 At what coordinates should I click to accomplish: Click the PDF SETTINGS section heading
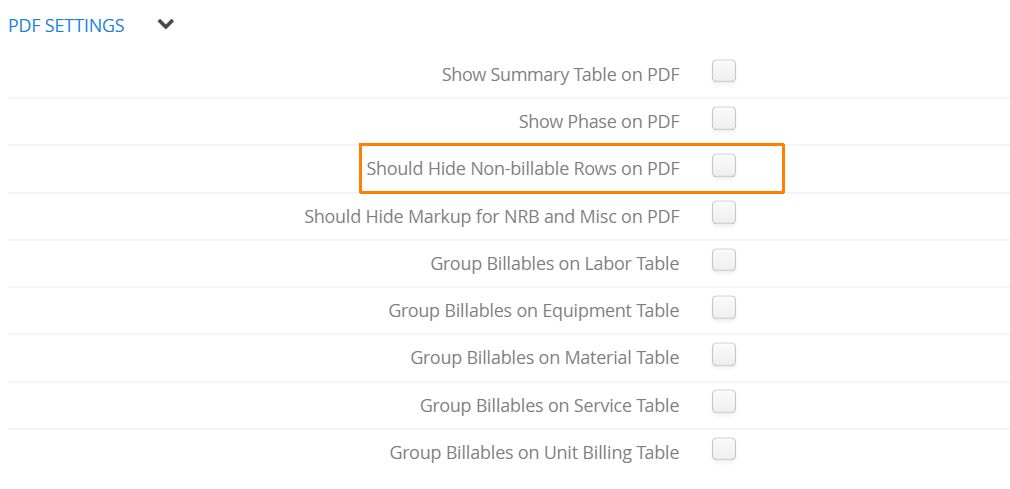pos(66,26)
